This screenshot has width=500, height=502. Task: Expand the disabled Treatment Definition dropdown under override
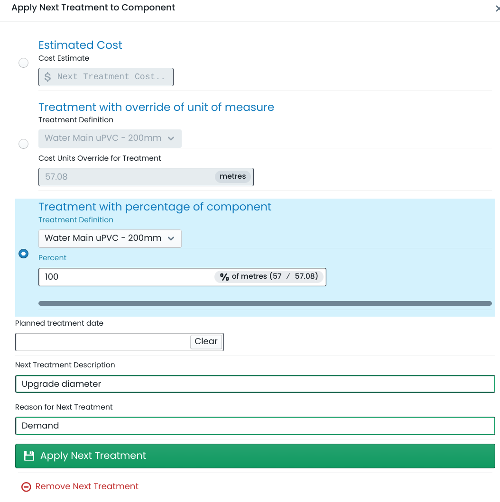point(110,138)
